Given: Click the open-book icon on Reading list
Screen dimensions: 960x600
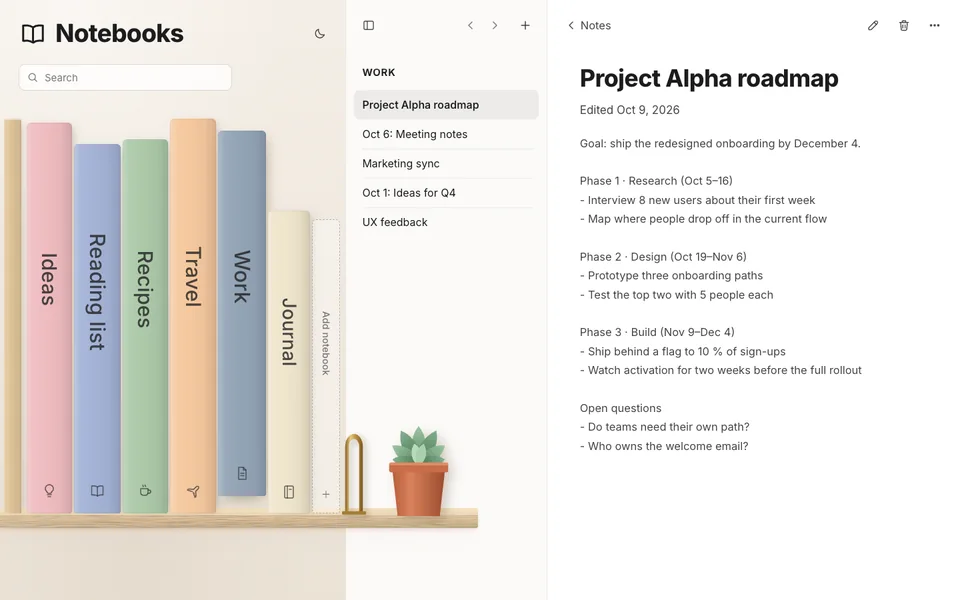Looking at the screenshot, I should (x=97, y=490).
